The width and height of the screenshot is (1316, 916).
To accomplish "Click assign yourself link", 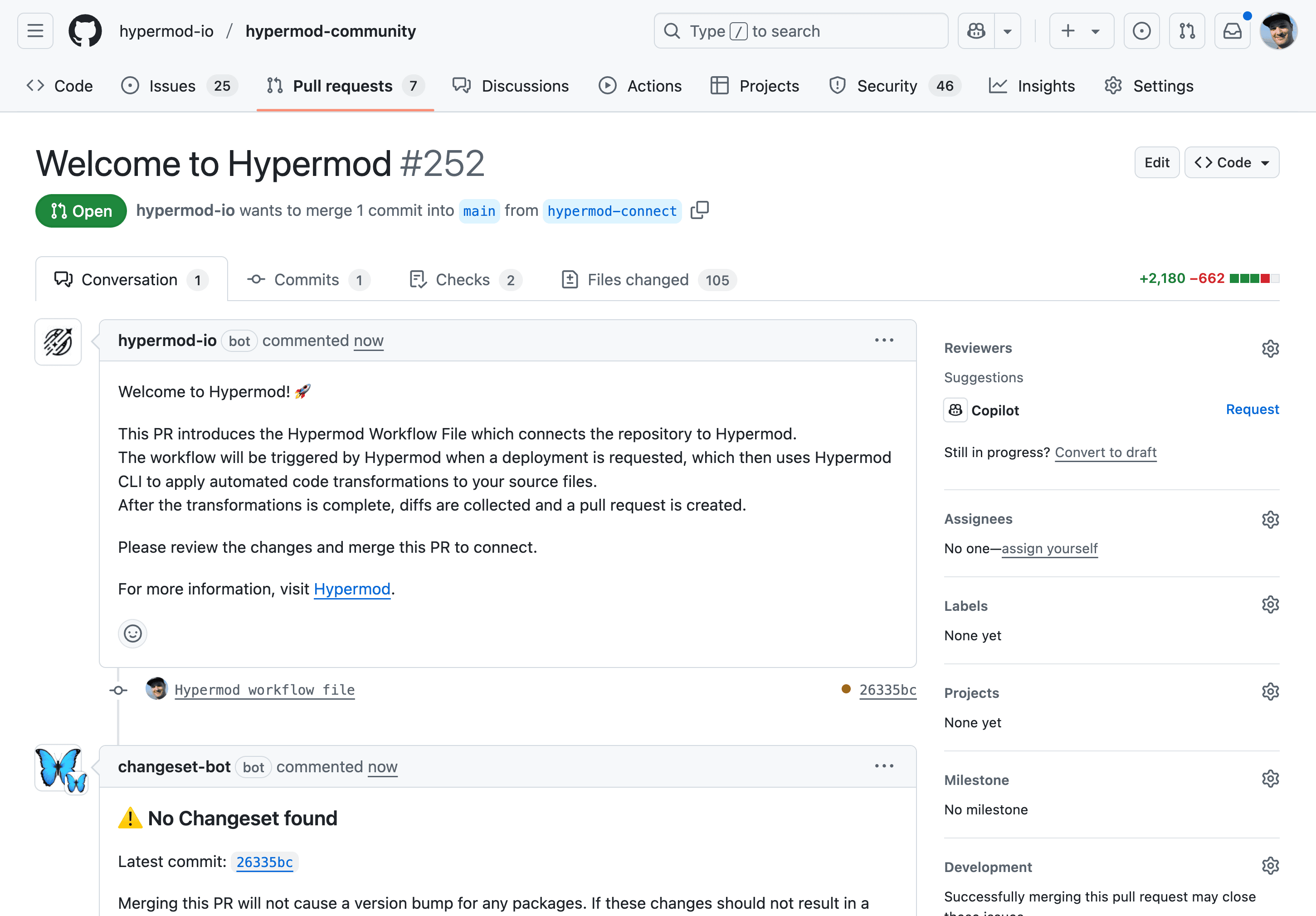I will tap(1049, 549).
